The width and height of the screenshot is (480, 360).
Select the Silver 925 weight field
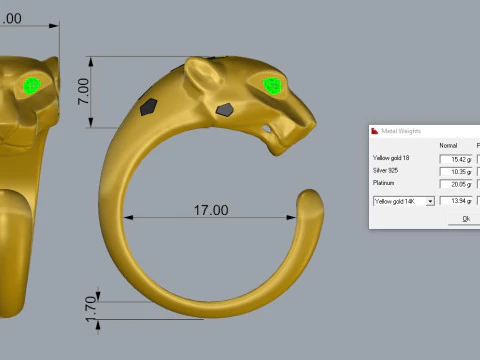(456, 172)
